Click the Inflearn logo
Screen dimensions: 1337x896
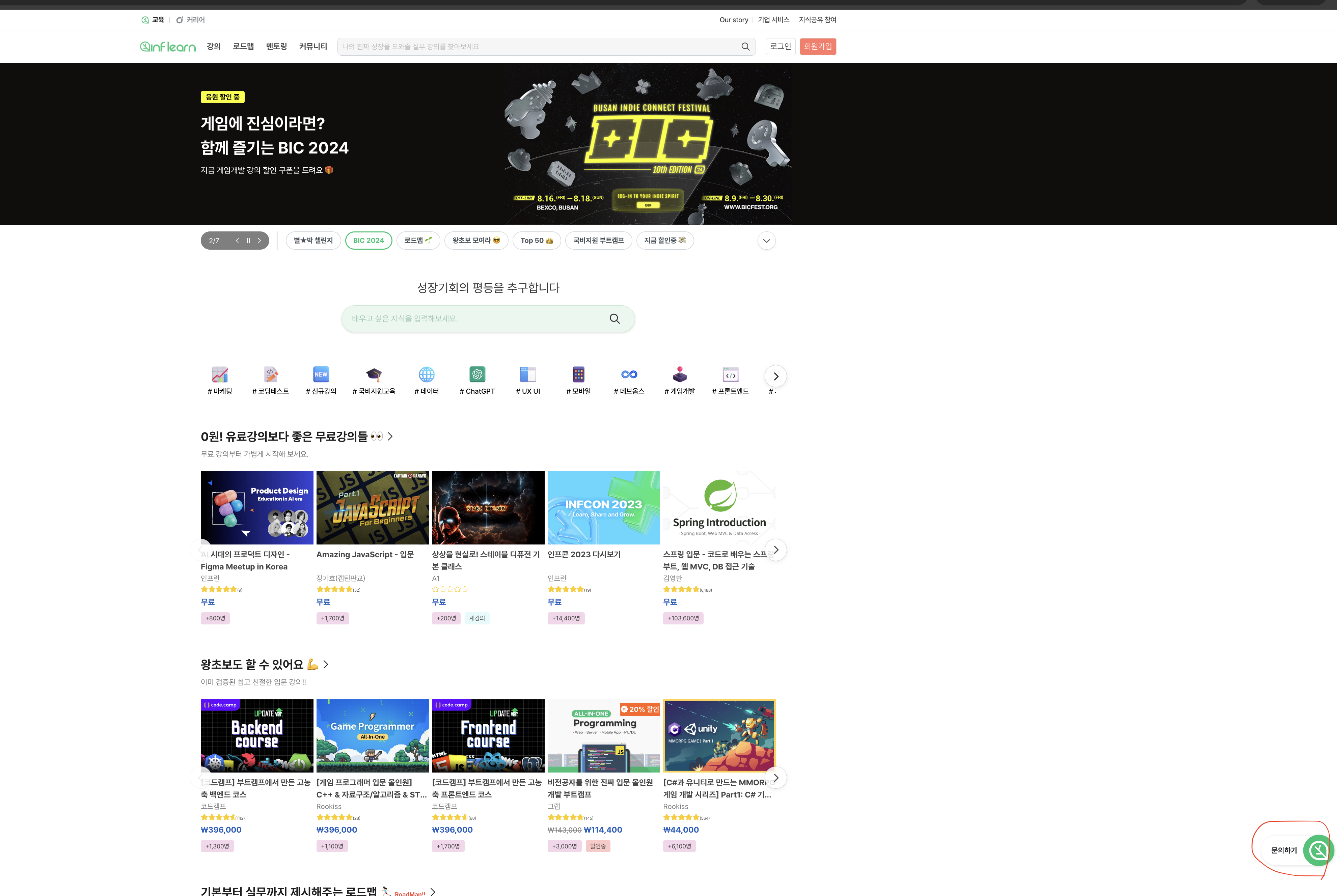[167, 47]
